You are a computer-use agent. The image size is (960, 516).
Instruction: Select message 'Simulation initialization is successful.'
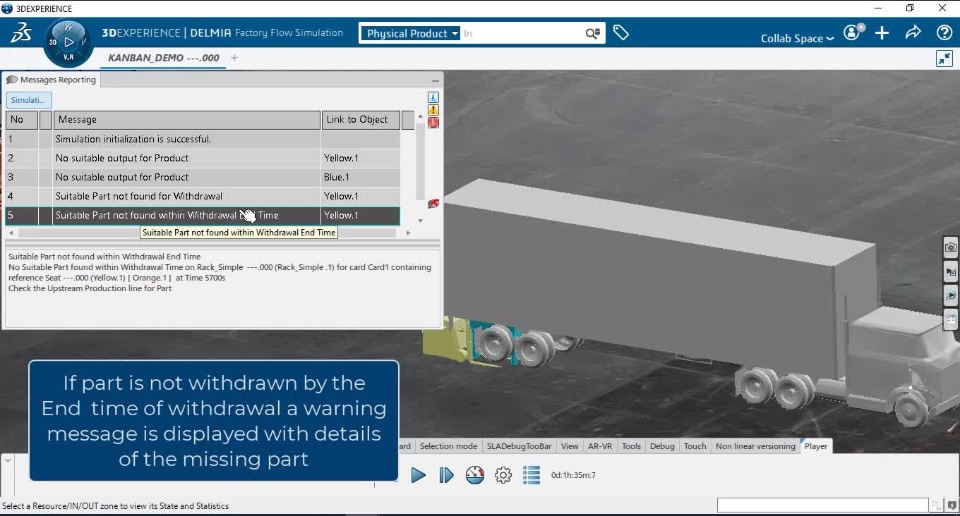[x=203, y=139]
